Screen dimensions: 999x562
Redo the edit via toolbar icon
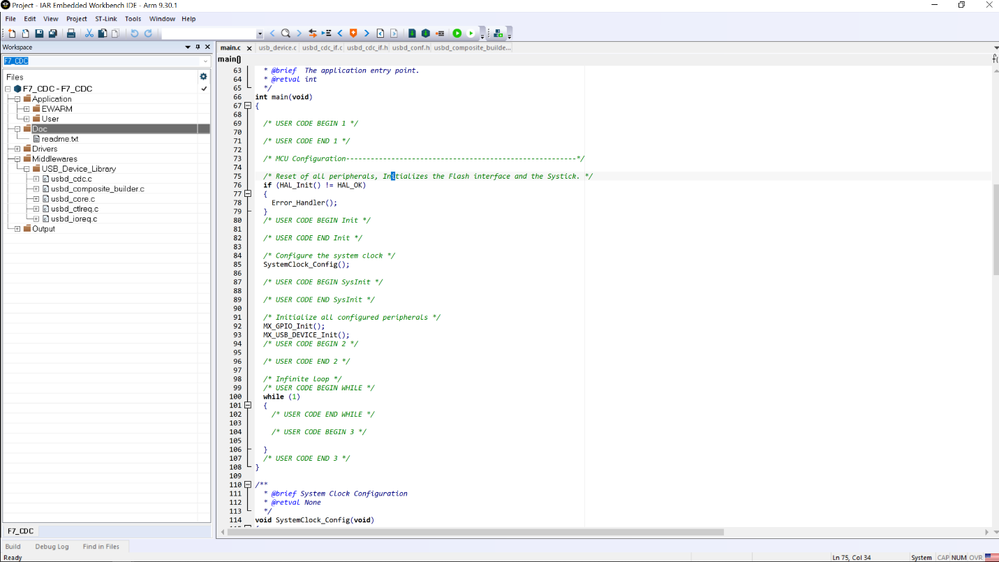148,33
